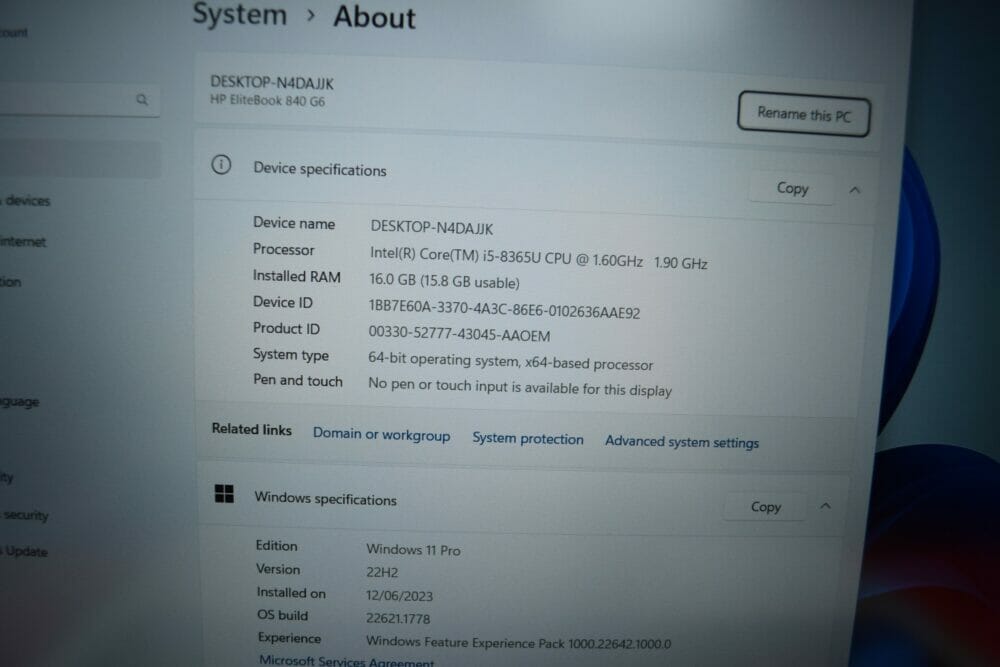This screenshot has height=667, width=1000.
Task: Click the search magnifier icon in sidebar
Action: click(142, 99)
